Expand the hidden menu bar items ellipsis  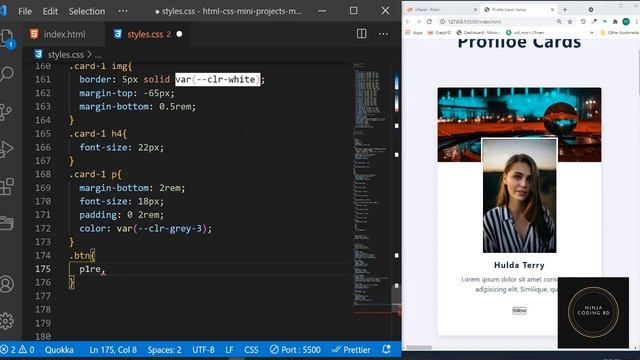point(123,11)
